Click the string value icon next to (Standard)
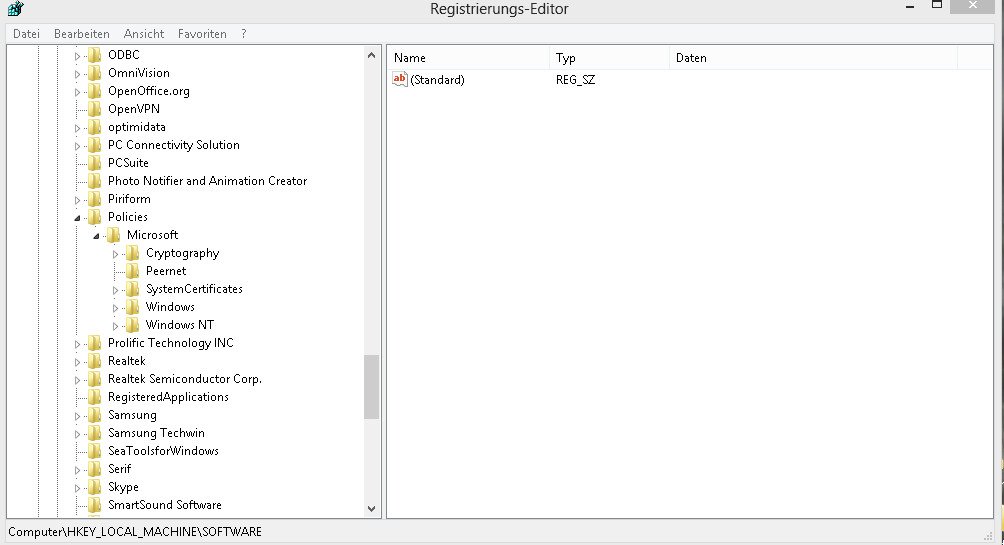Image resolution: width=1004 pixels, height=545 pixels. [400, 79]
